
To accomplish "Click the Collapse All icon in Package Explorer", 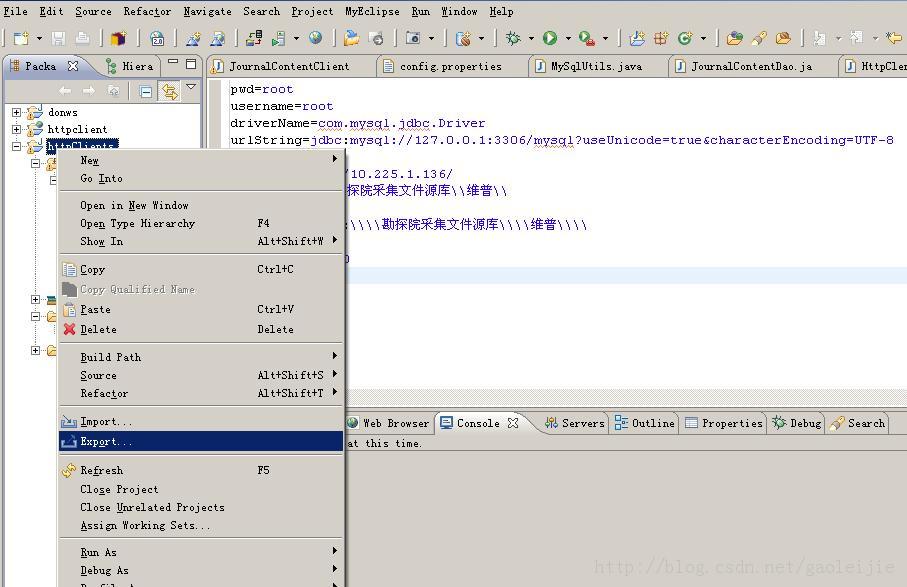I will pyautogui.click(x=146, y=91).
